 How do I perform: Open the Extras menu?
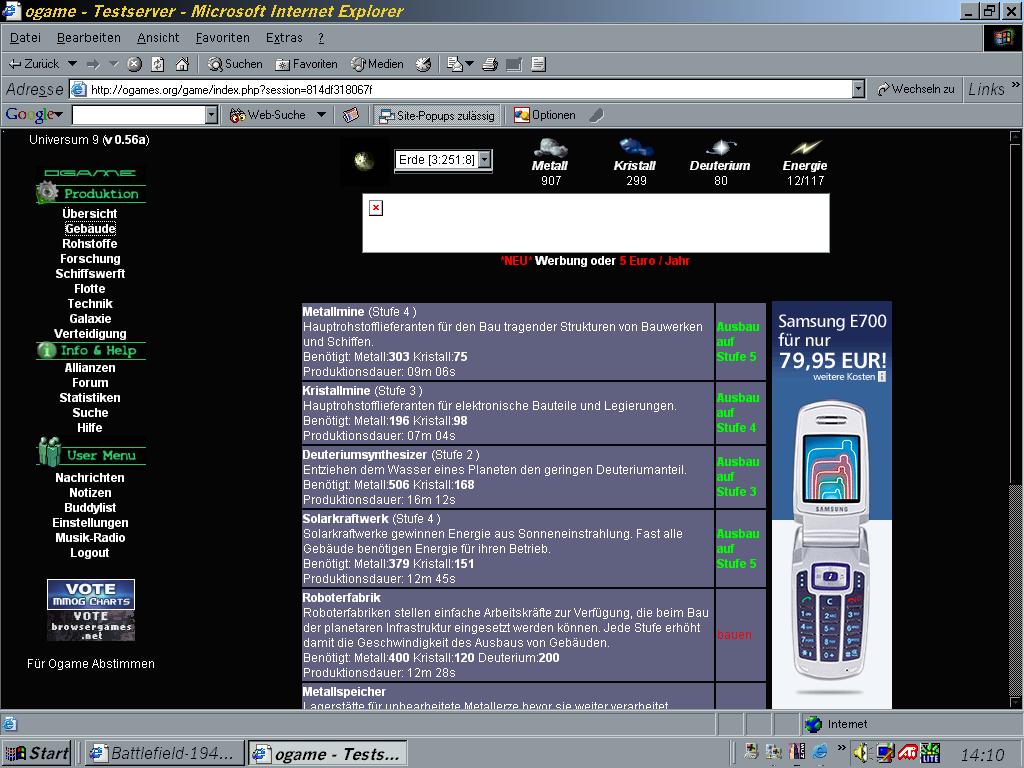pyautogui.click(x=284, y=38)
